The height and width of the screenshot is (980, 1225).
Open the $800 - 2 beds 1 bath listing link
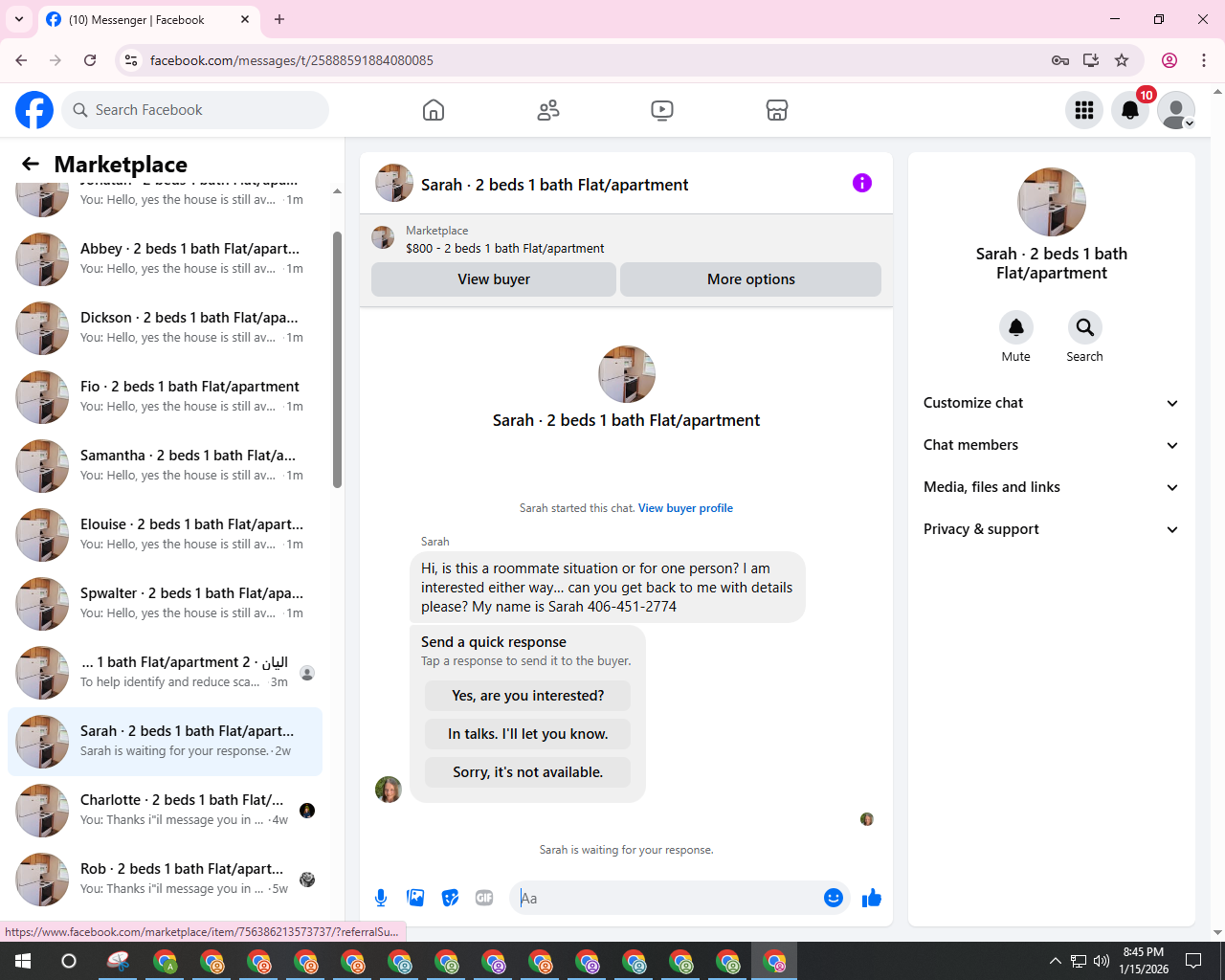point(504,248)
